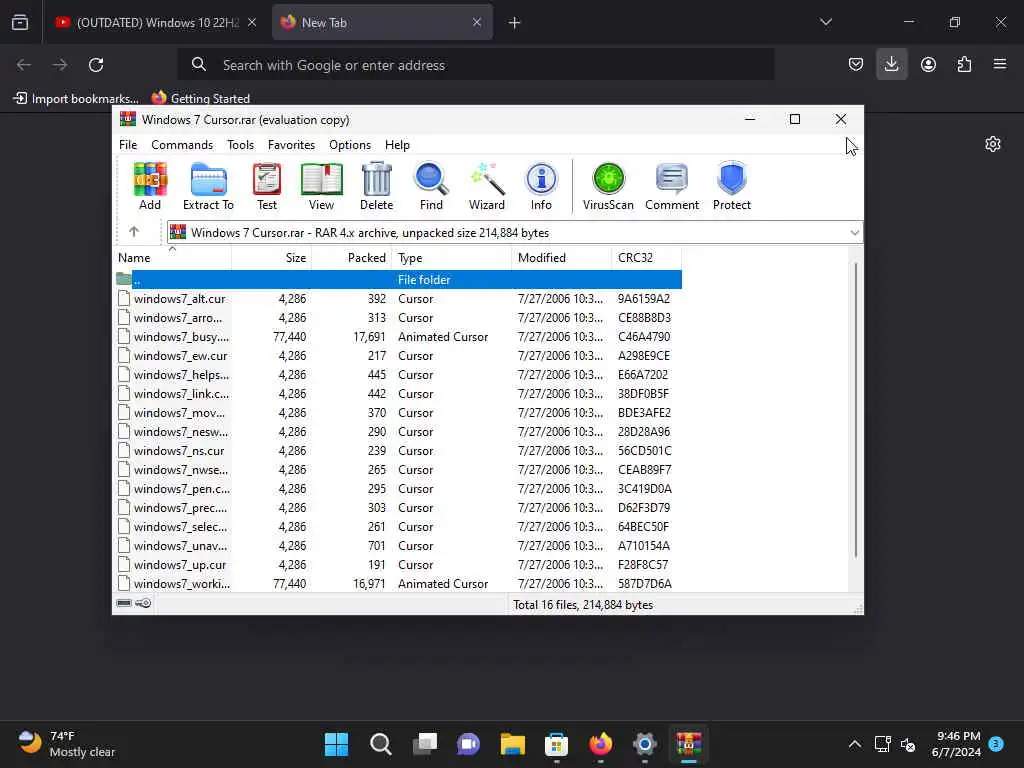Select the parent folder '..' row
Image resolution: width=1024 pixels, height=768 pixels.
coord(398,280)
